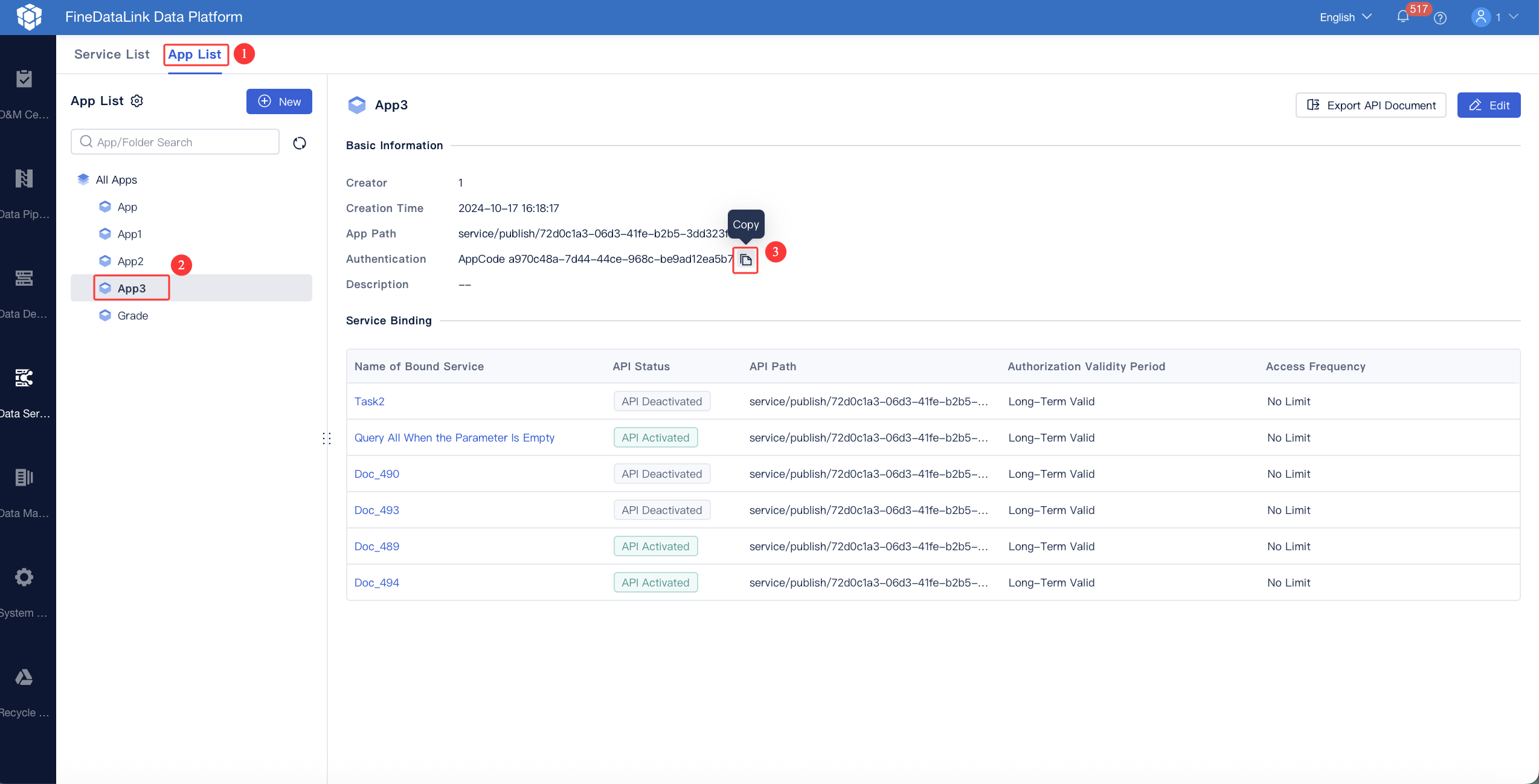Click the App List settings gear
1539x784 pixels.
[137, 101]
